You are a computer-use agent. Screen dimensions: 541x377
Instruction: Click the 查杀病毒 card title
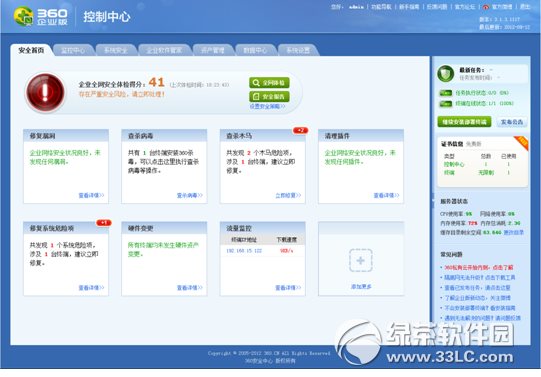tap(140, 136)
